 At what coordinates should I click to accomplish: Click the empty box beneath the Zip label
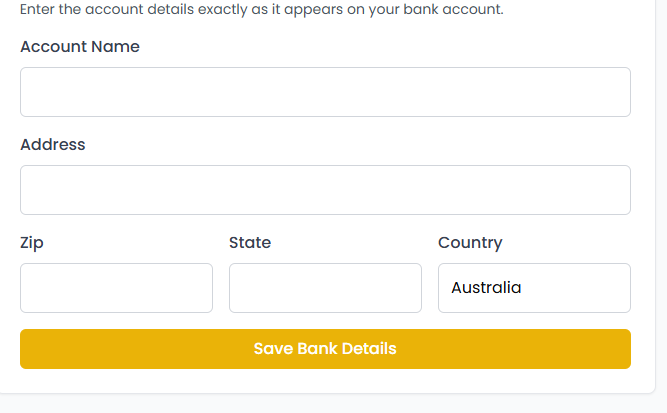(x=116, y=288)
